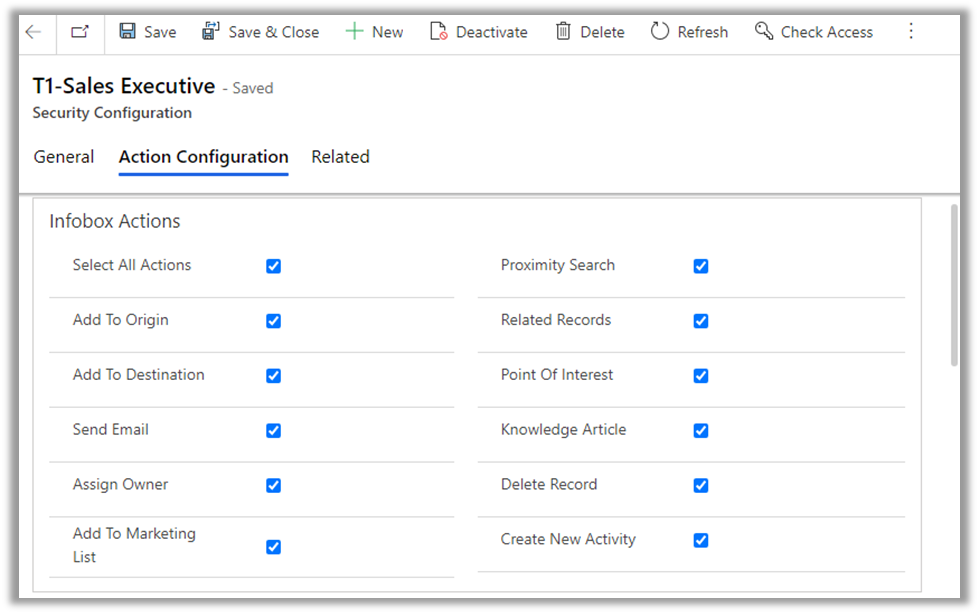
Task: Toggle the Proximity Search checkbox
Action: pos(701,266)
